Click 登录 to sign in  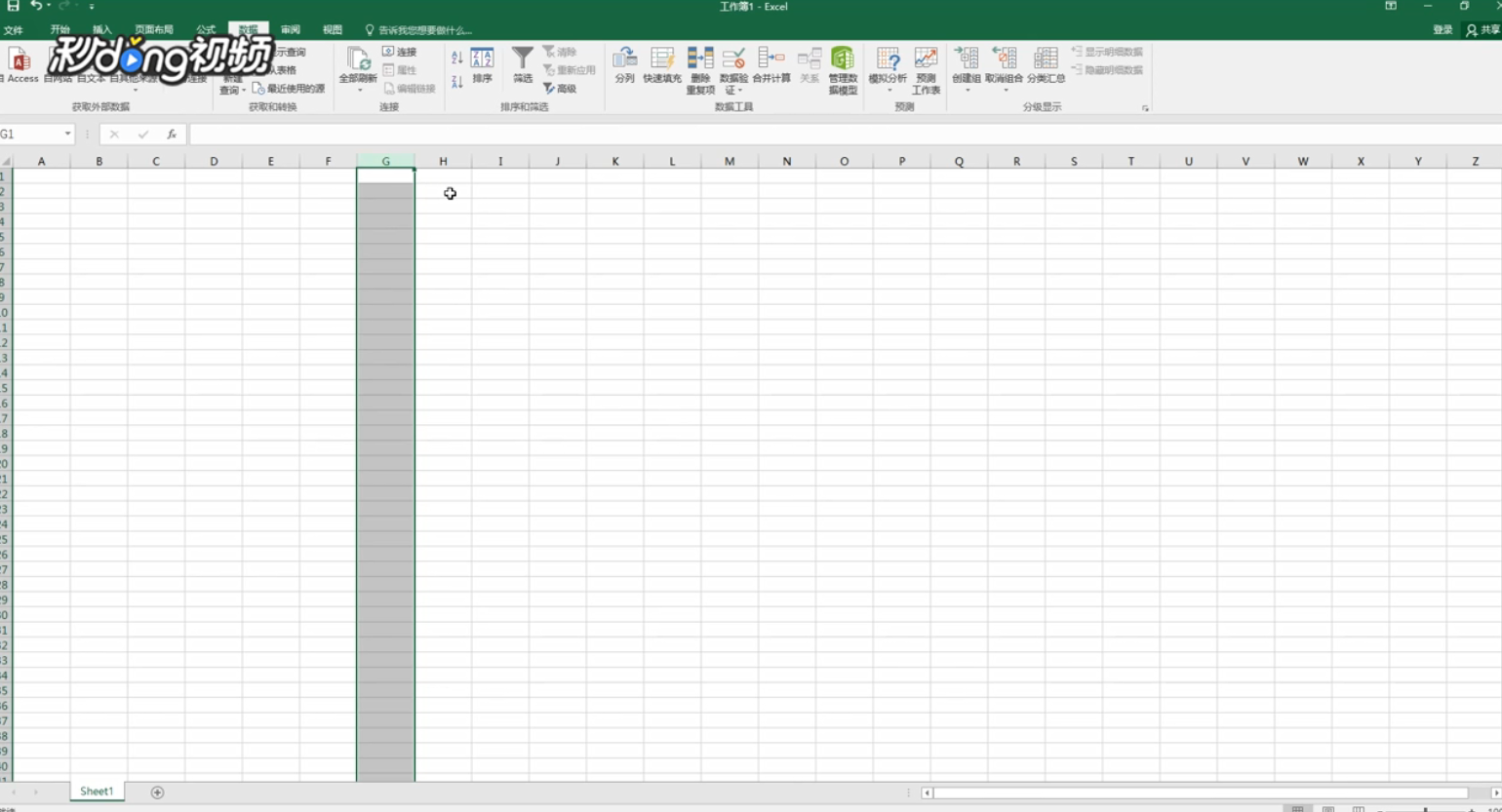[x=1443, y=30]
